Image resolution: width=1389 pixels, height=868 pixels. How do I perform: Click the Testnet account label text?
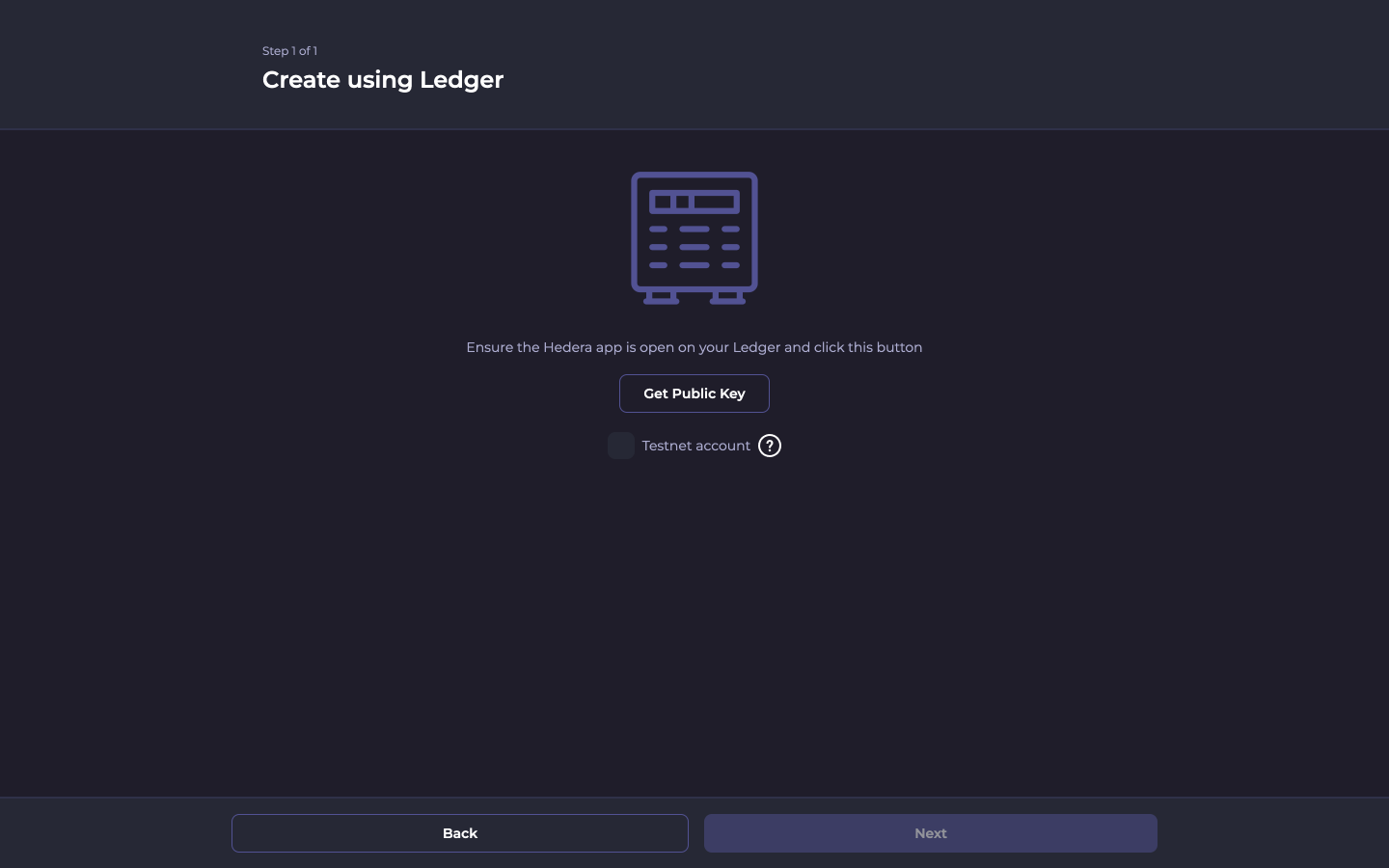[696, 446]
